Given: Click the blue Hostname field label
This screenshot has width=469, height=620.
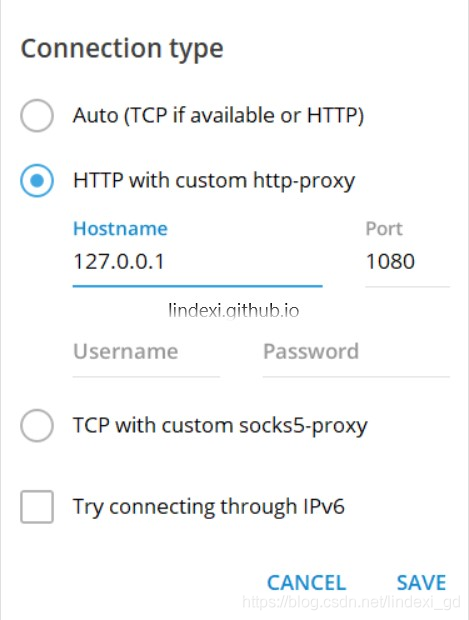Looking at the screenshot, I should coord(120,229).
